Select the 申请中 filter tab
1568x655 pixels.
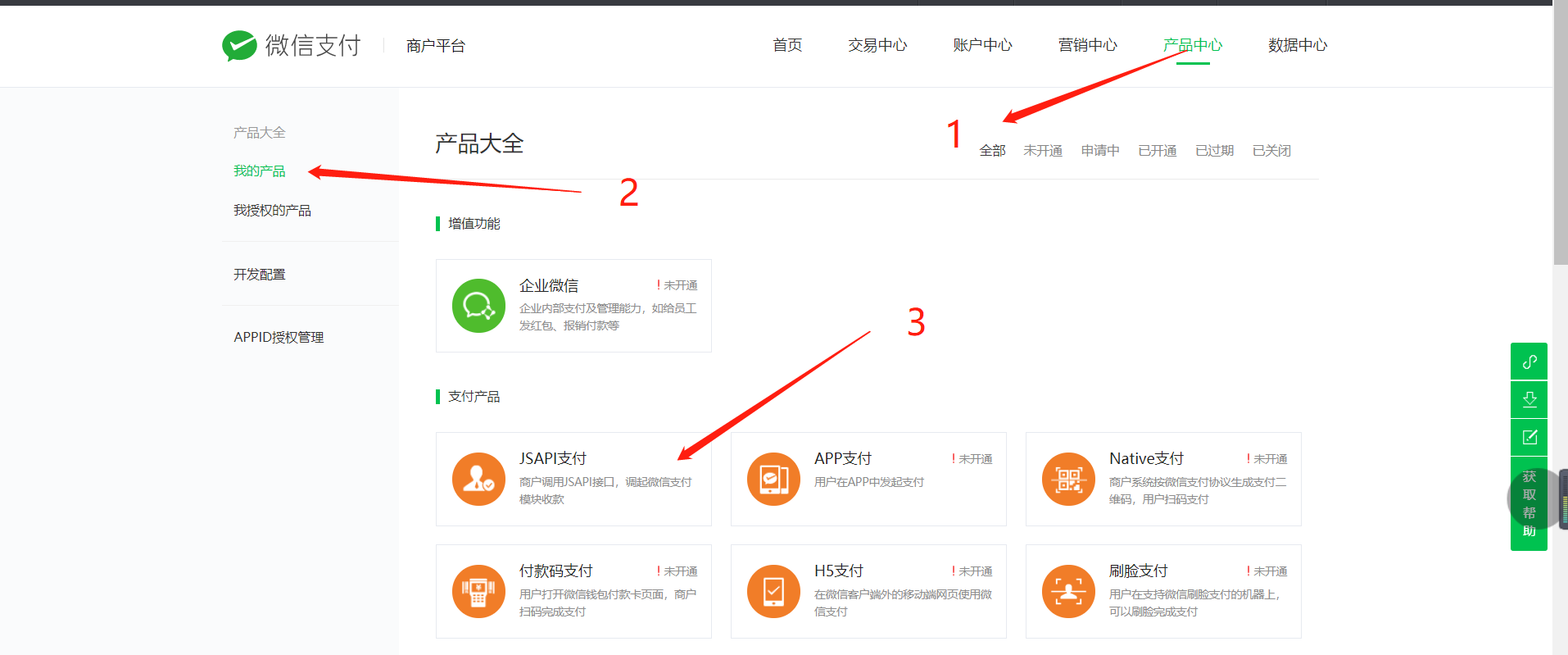point(1100,151)
